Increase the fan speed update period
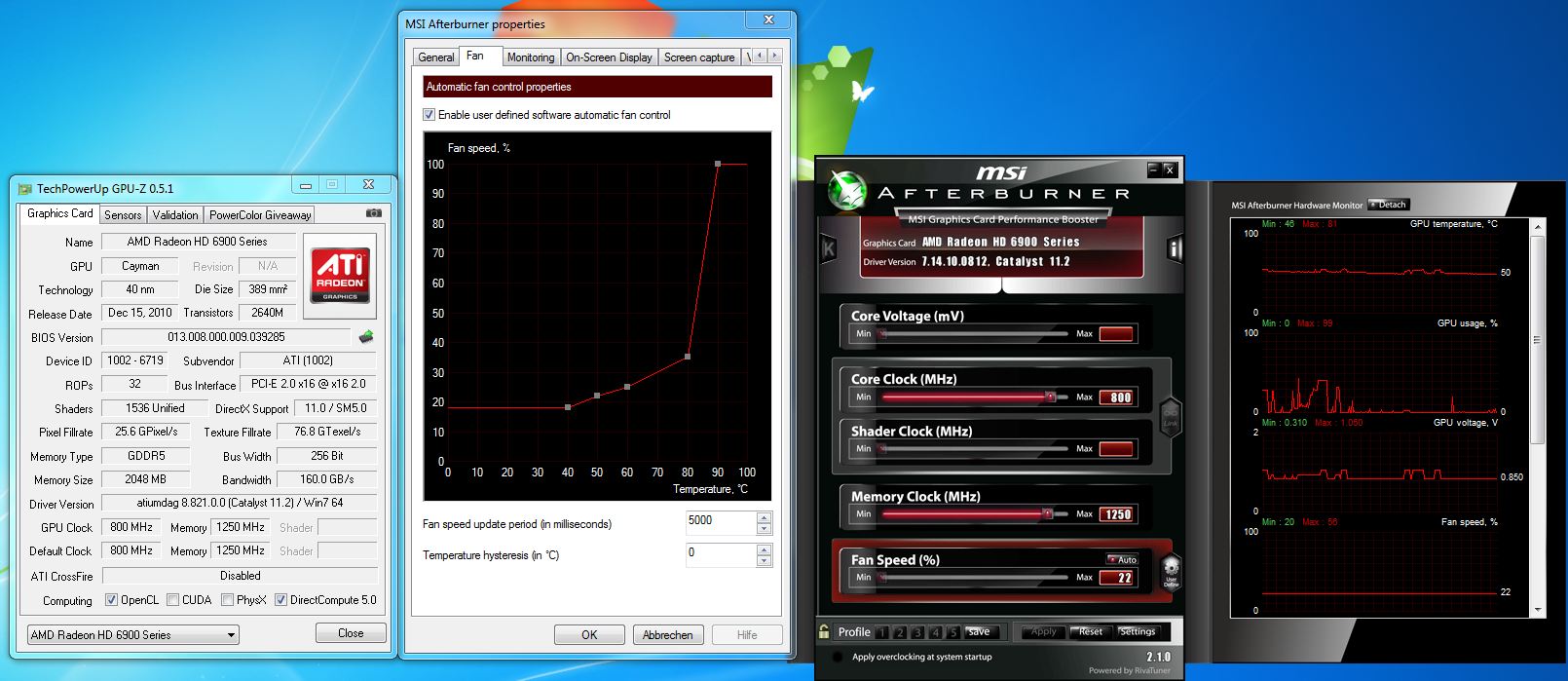The height and width of the screenshot is (681, 1568). click(764, 517)
